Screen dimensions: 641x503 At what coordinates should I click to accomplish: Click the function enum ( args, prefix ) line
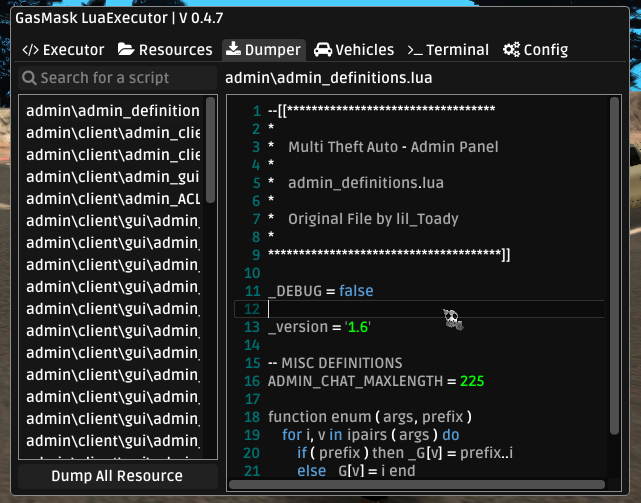point(370,417)
